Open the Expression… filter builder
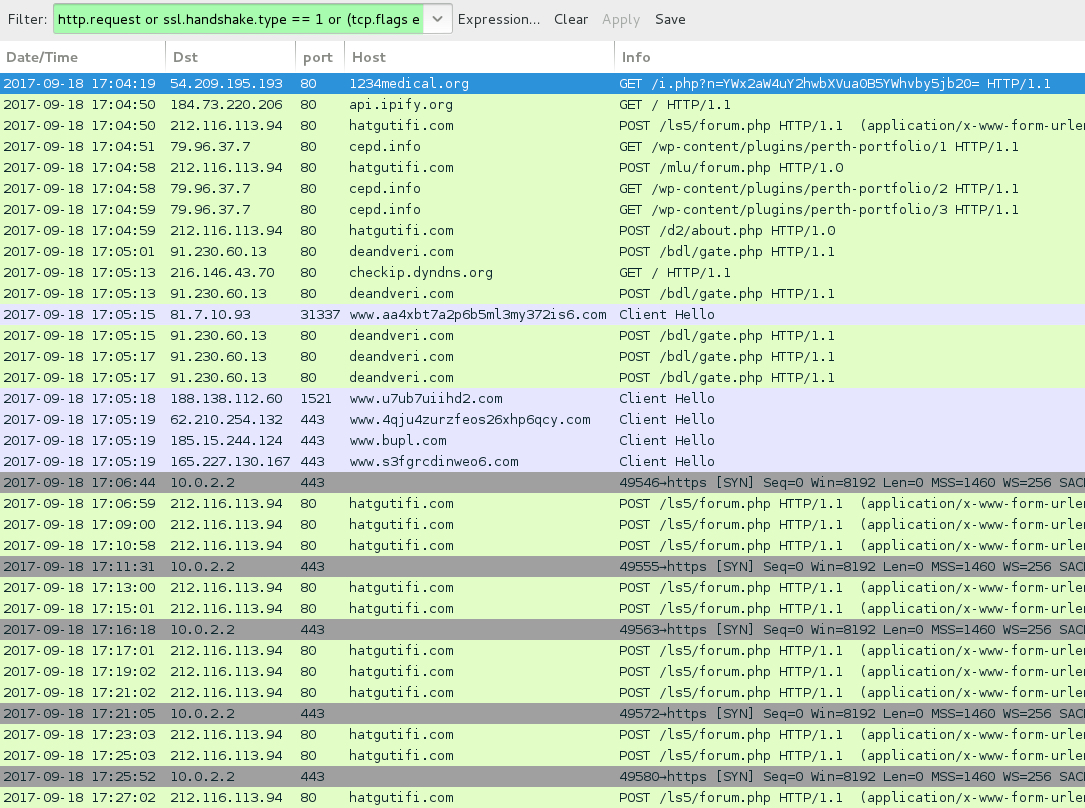Viewport: 1085px width, 808px height. coord(499,19)
